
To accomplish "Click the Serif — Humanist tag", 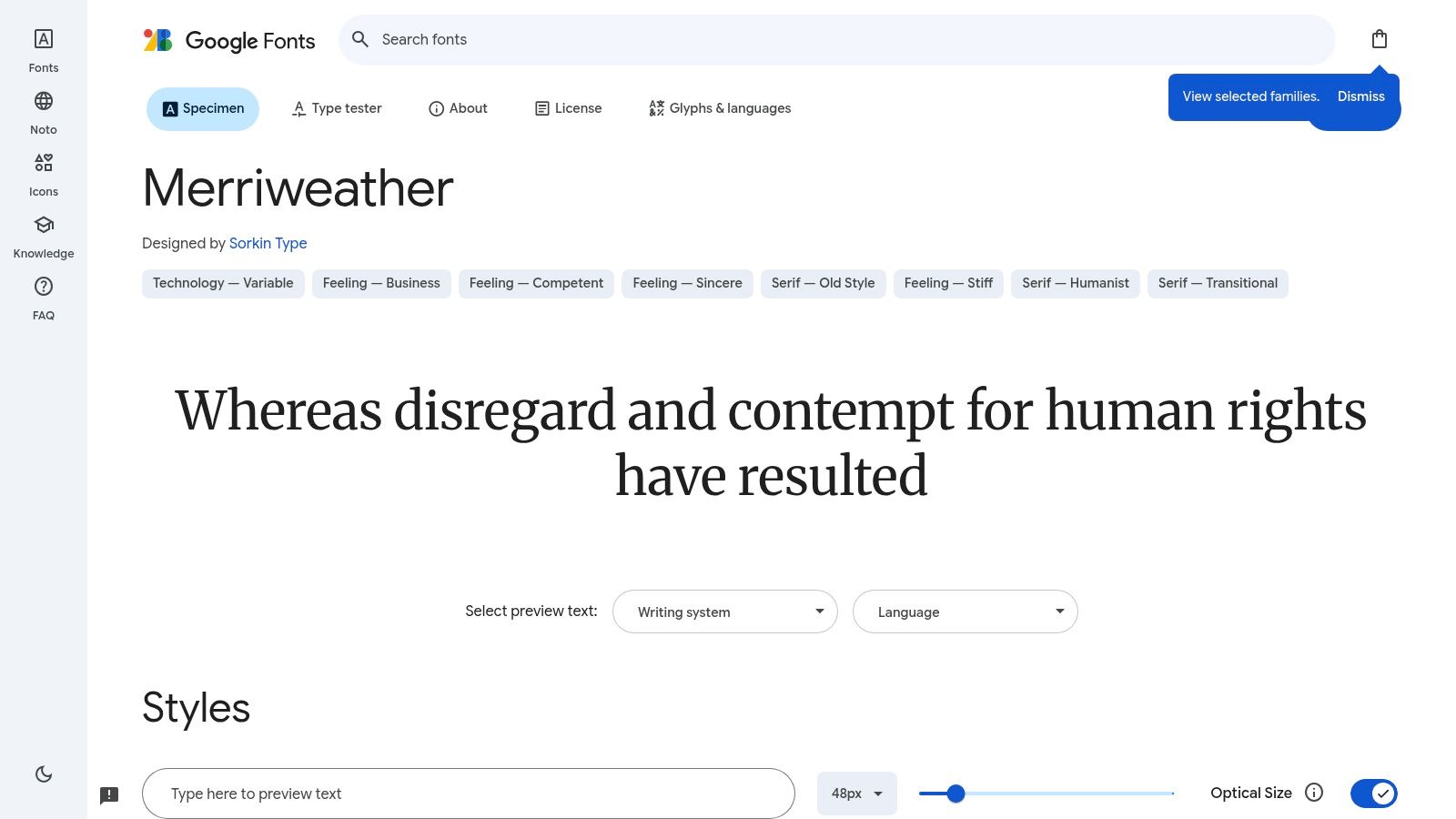I will (1076, 283).
